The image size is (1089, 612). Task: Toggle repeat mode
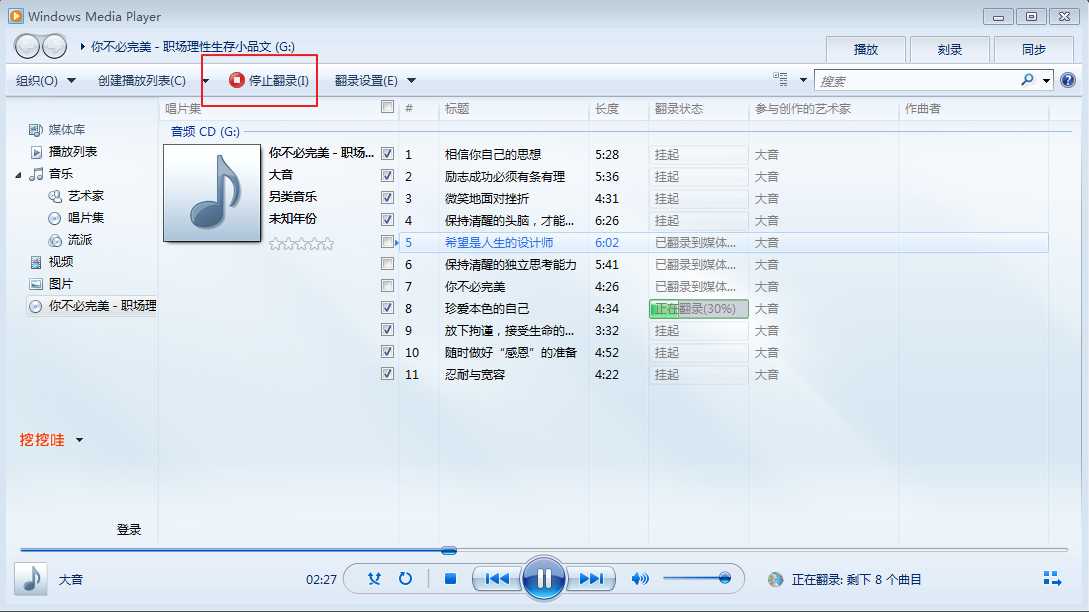406,579
